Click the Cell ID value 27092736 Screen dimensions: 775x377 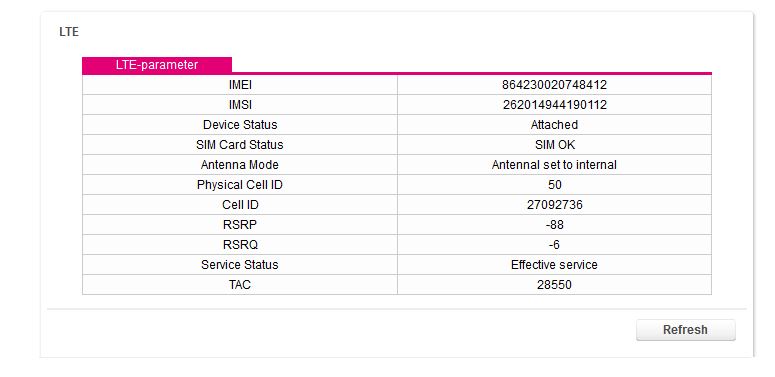point(555,205)
